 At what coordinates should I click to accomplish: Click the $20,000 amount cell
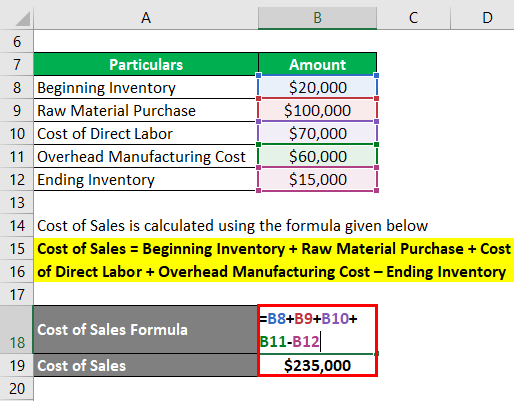pos(317,88)
